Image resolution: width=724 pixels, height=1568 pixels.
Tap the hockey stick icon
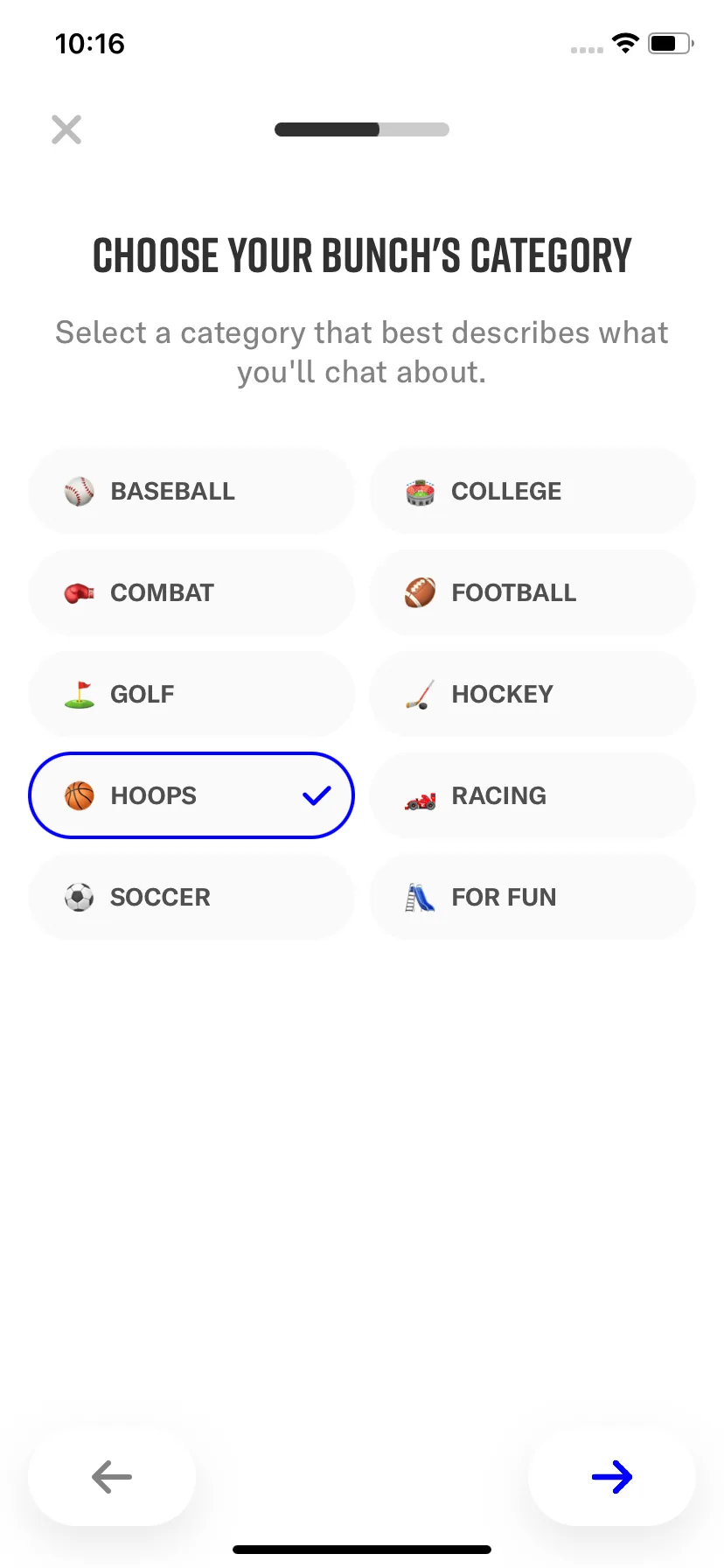click(x=420, y=695)
